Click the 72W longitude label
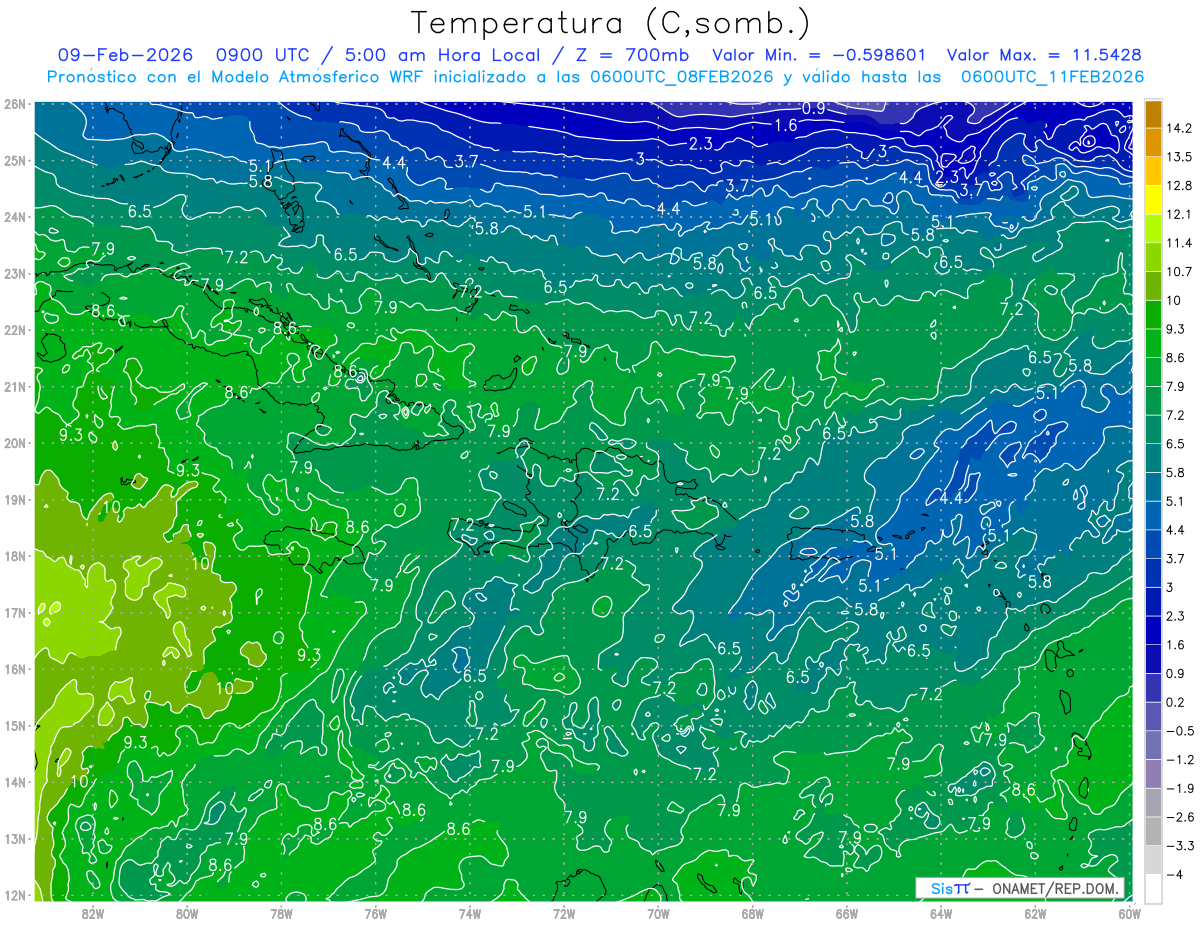1200x927 pixels. [564, 913]
